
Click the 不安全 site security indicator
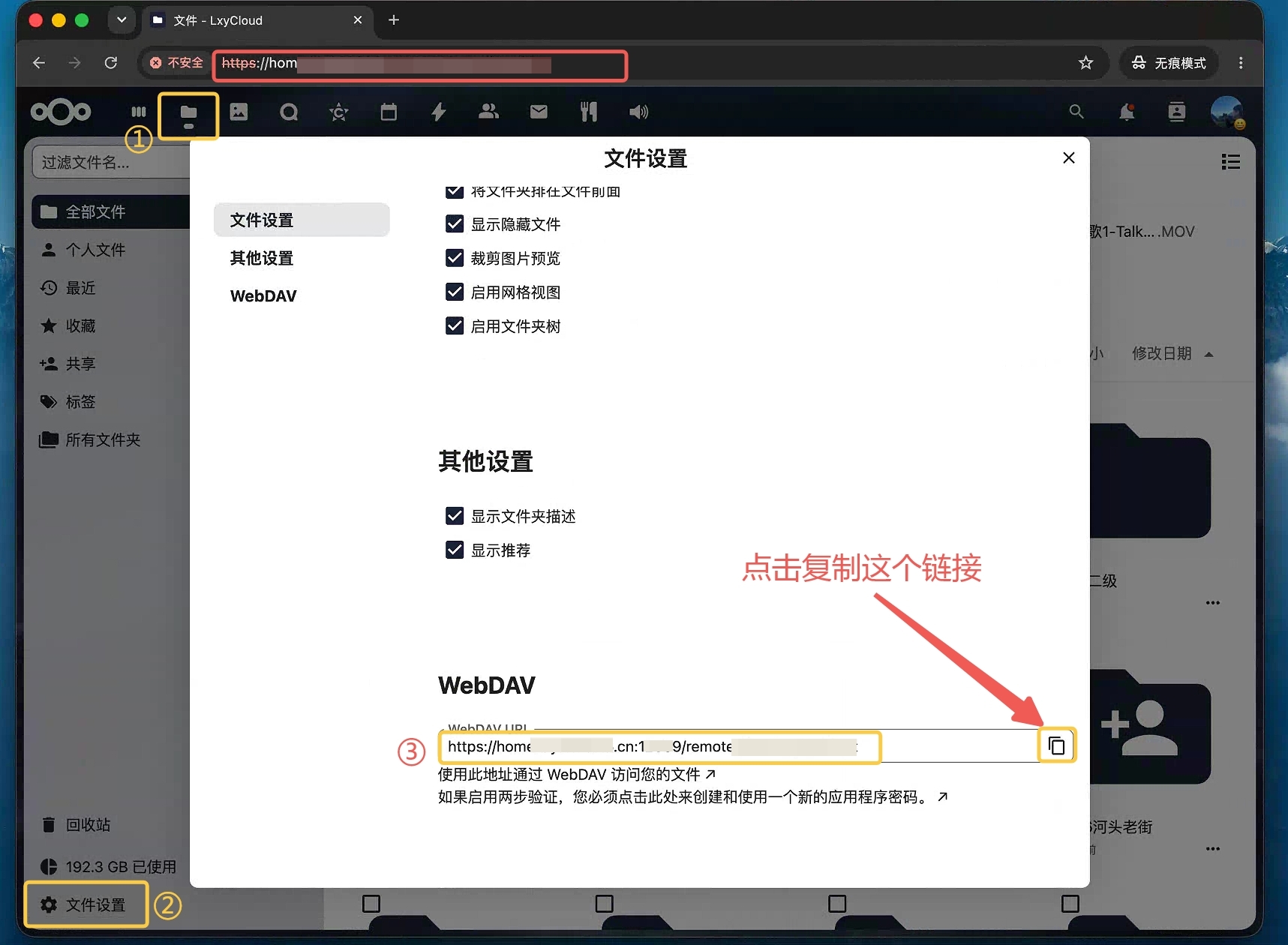[176, 63]
